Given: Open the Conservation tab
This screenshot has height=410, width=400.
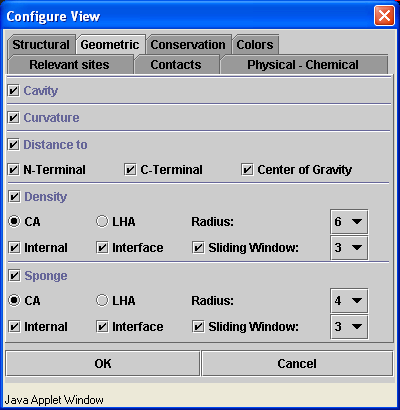Looking at the screenshot, I should pos(188,45).
